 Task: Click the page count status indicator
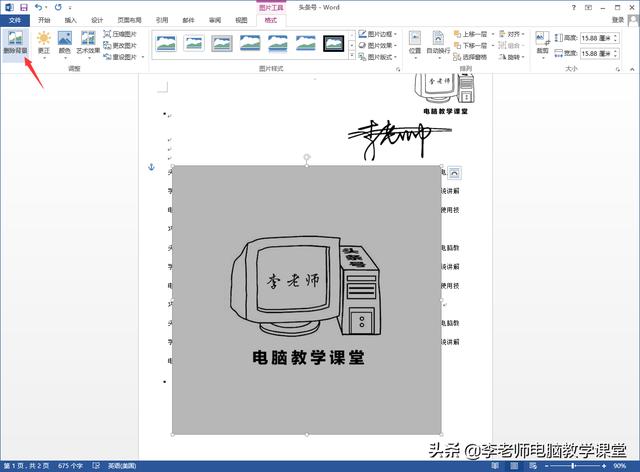[26, 466]
